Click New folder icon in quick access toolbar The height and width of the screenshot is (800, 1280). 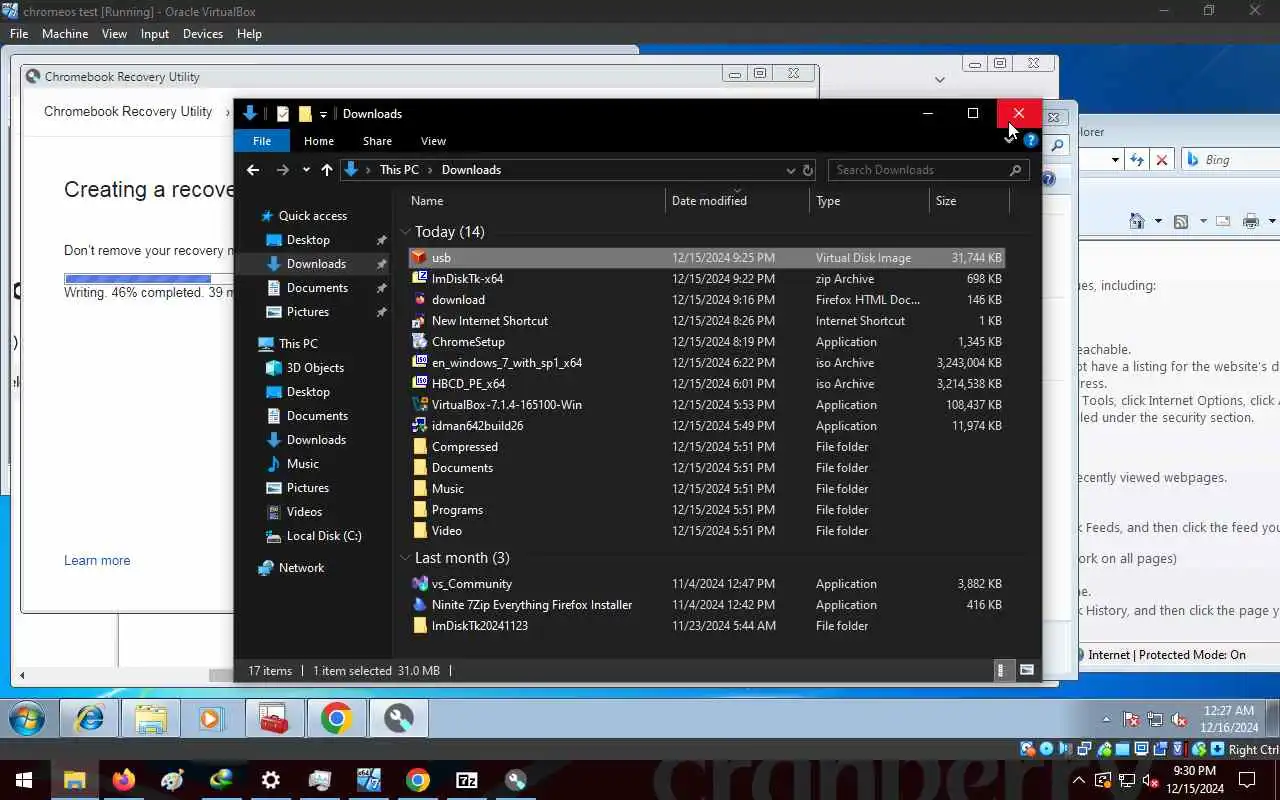click(305, 114)
